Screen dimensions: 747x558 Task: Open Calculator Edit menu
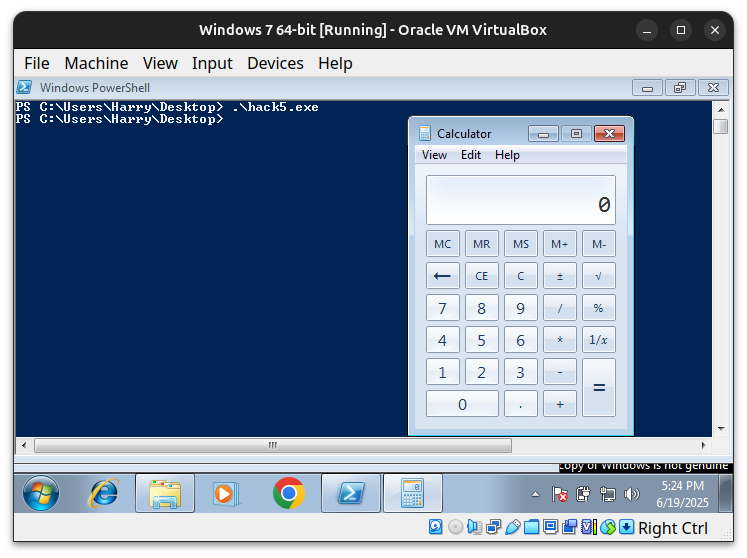pyautogui.click(x=471, y=155)
